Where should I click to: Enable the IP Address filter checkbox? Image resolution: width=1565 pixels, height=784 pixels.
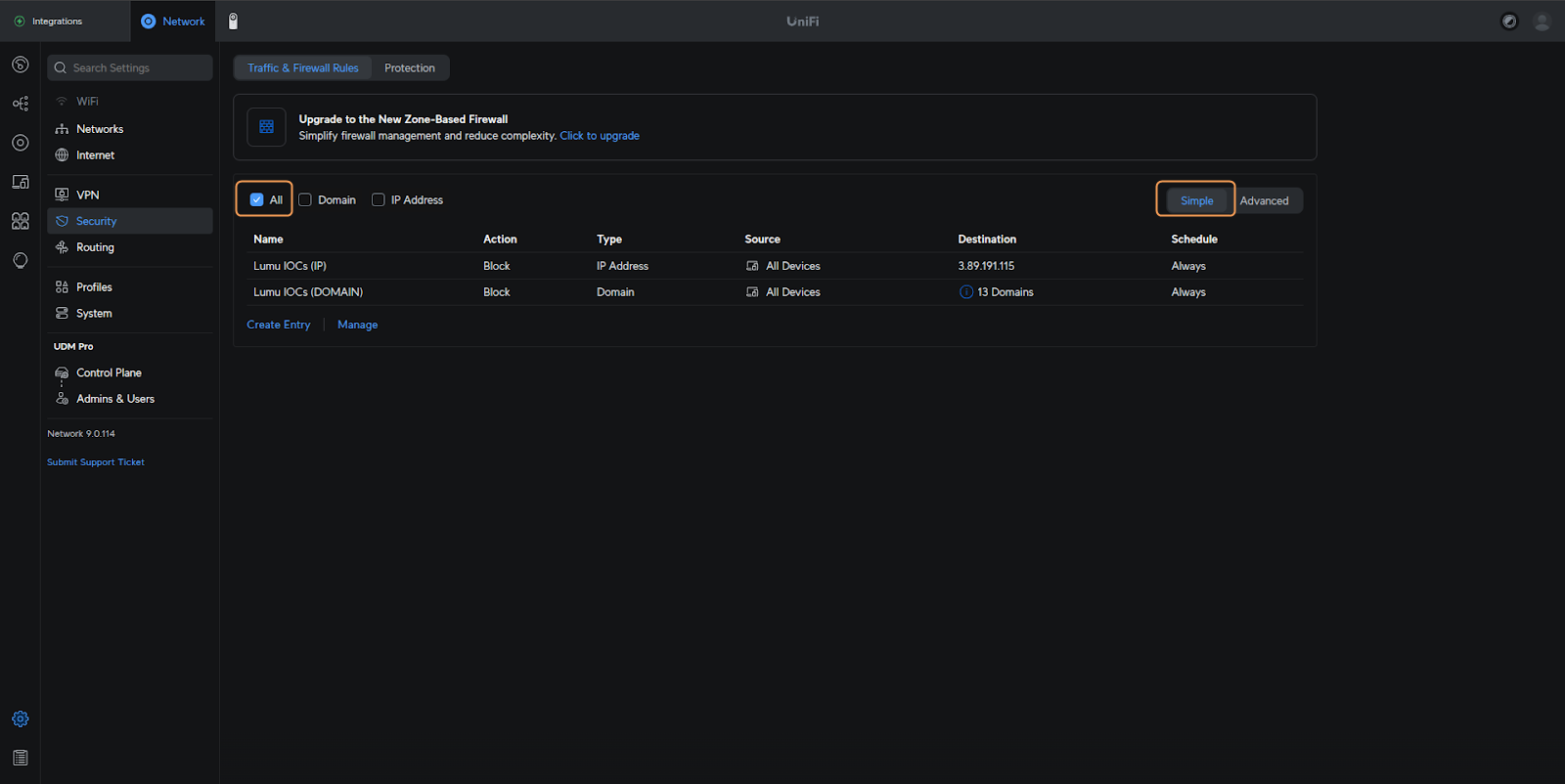[379, 199]
